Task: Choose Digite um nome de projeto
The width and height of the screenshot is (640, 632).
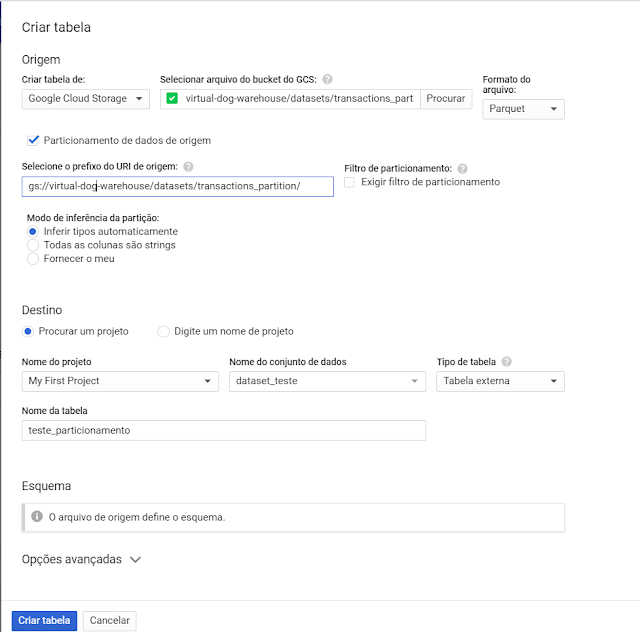Action: tap(163, 332)
